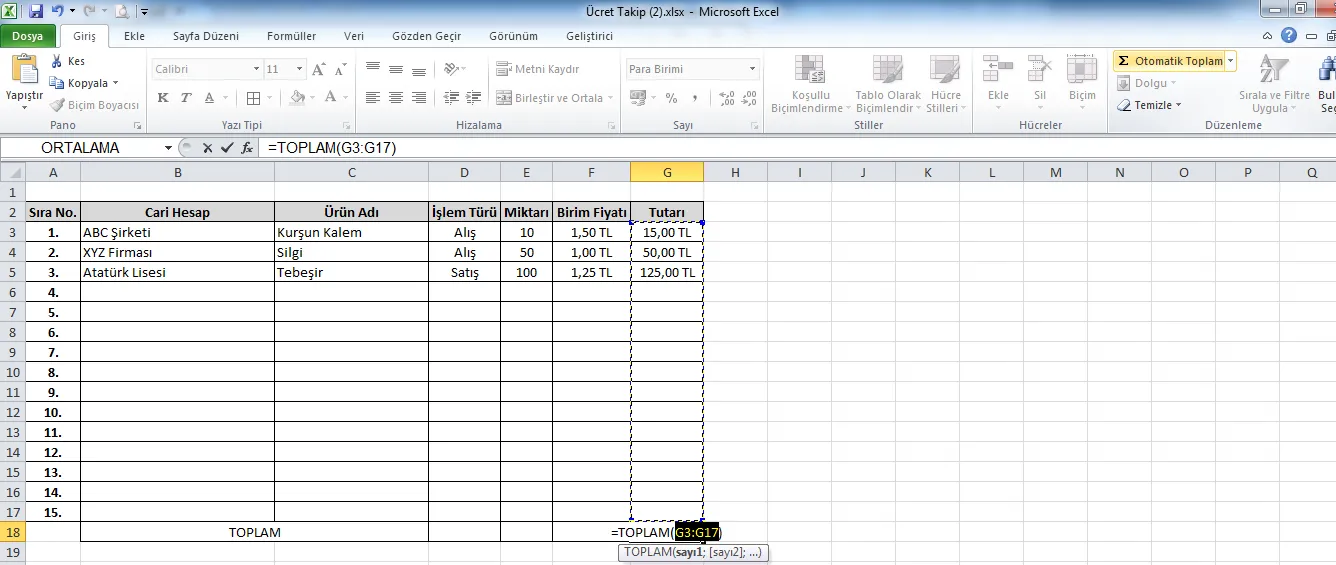This screenshot has width=1336, height=565.
Task: Switch to the Formüller ribbon tab
Action: [x=291, y=36]
